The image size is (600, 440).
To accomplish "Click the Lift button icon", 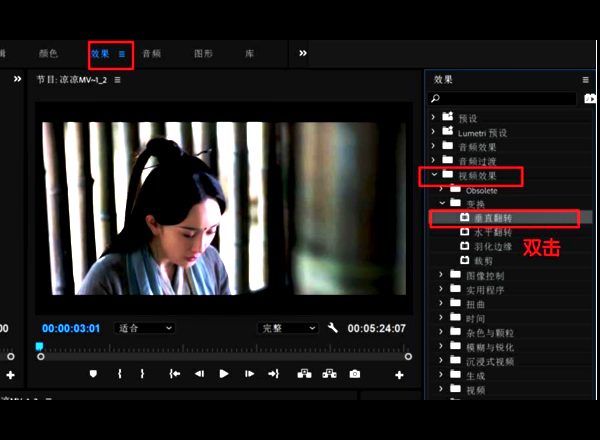I will pos(305,374).
